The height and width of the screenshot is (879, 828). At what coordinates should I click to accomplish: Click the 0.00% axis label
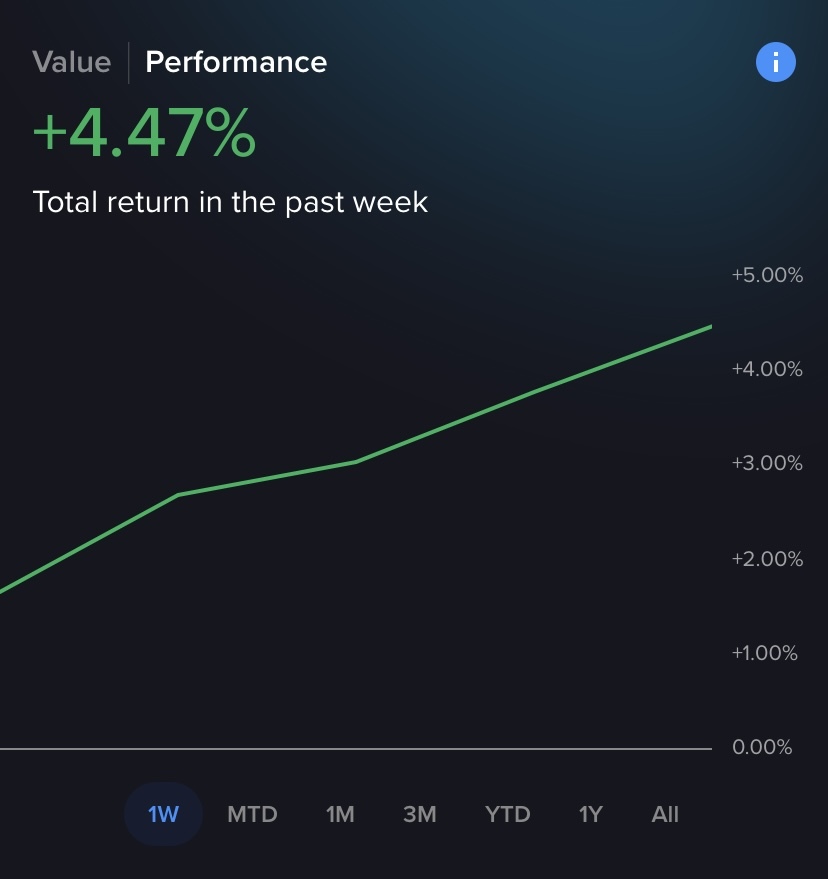click(762, 747)
